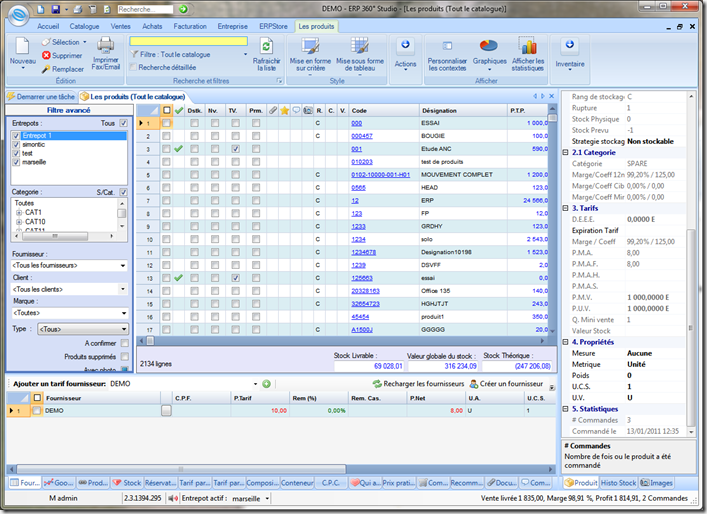The image size is (707, 514).
Task: Click the Supprimer red cross icon
Action: pos(46,55)
